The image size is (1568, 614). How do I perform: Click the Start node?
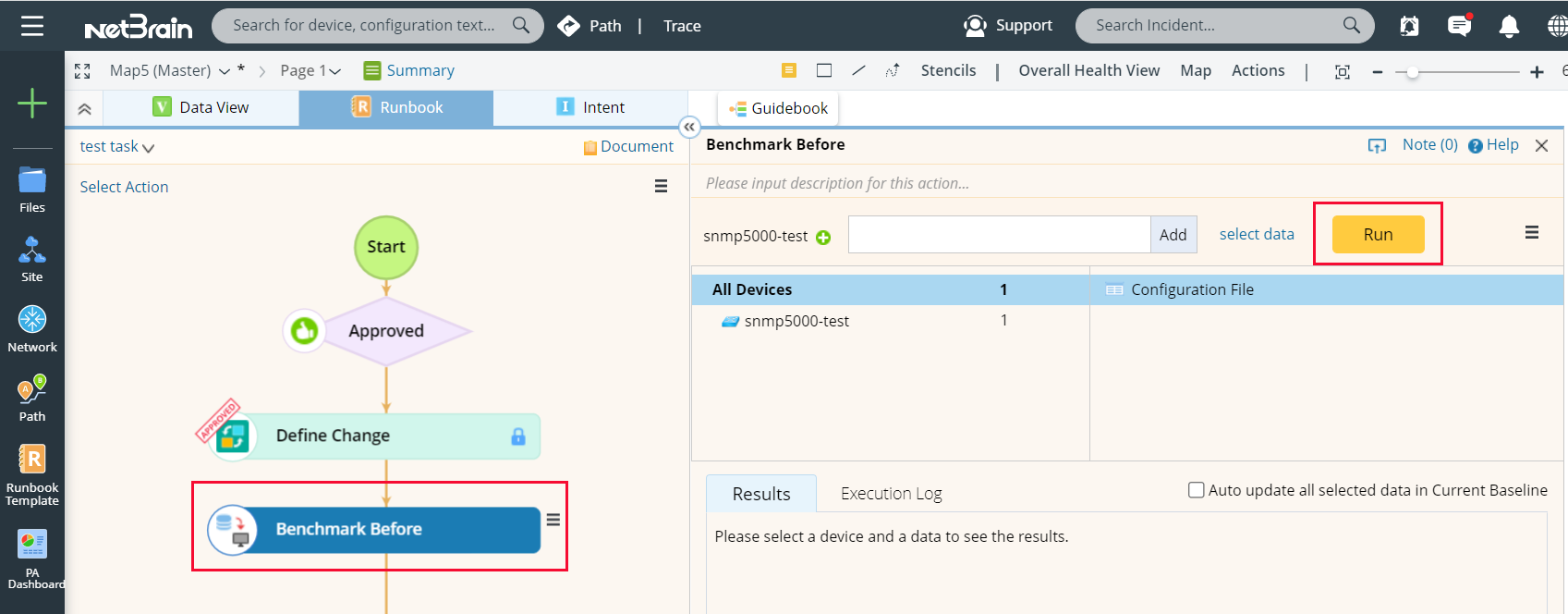tap(386, 247)
